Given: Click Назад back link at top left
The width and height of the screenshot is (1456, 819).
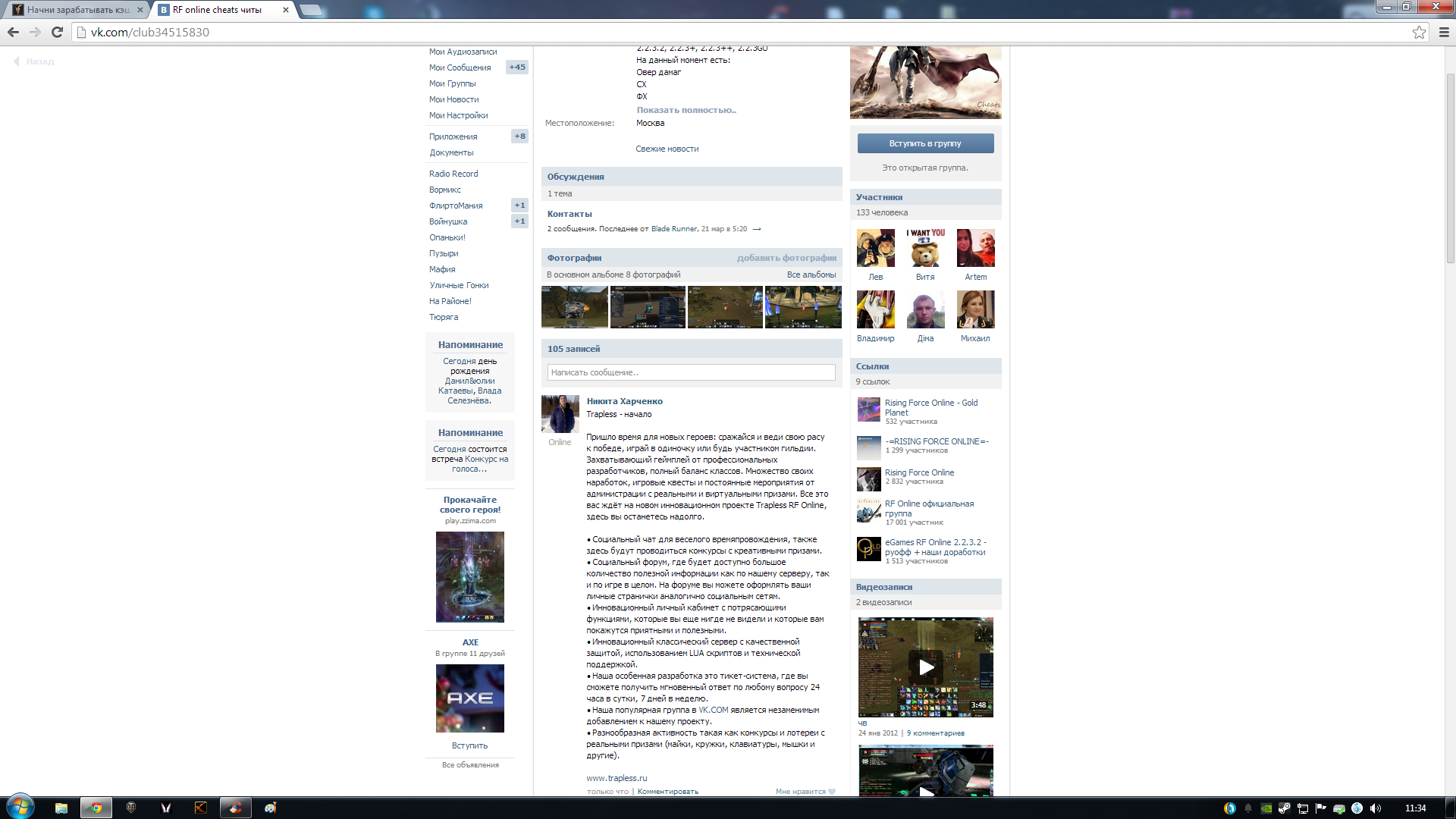Looking at the screenshot, I should tap(34, 61).
